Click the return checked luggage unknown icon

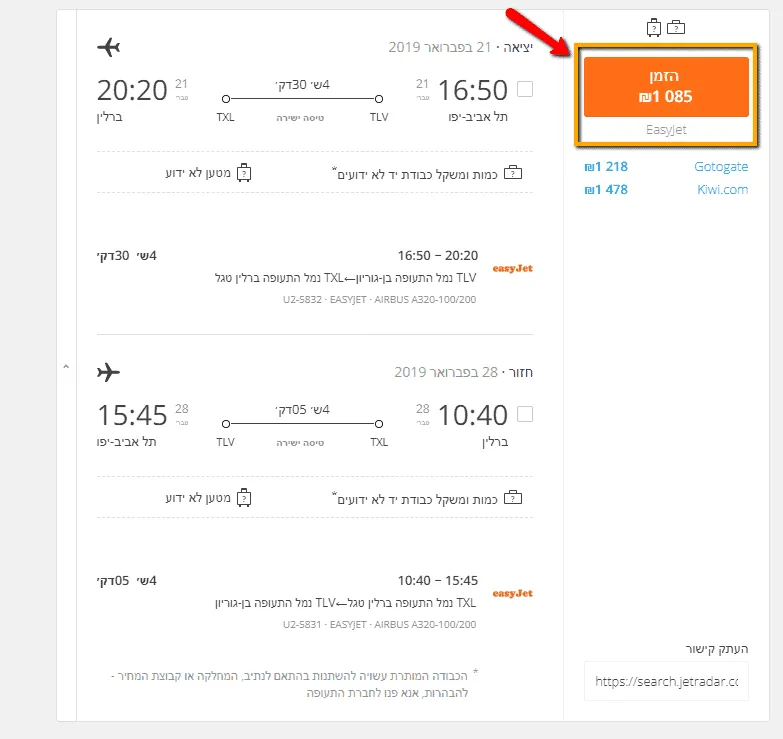pos(243,497)
